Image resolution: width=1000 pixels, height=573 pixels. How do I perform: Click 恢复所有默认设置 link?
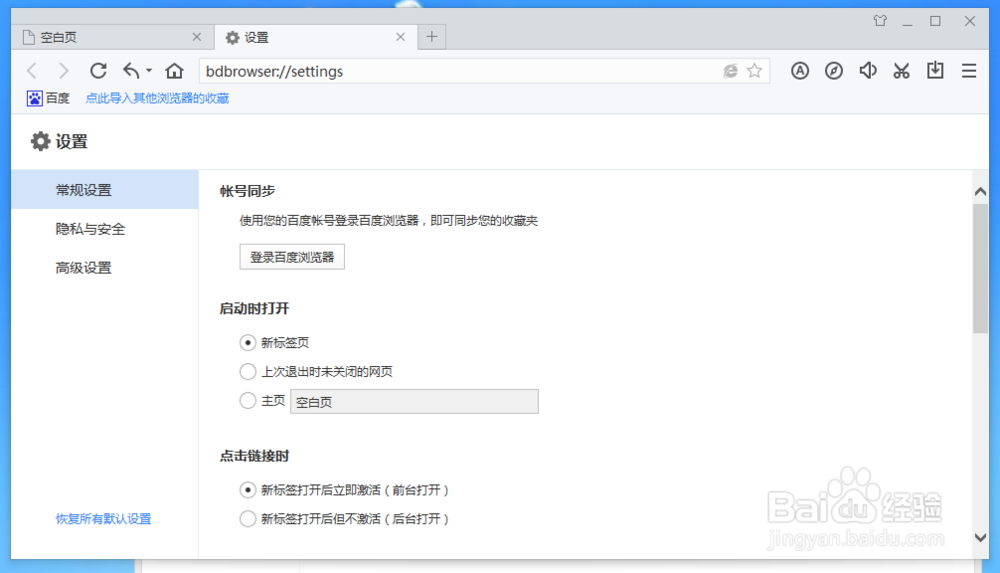click(x=103, y=519)
